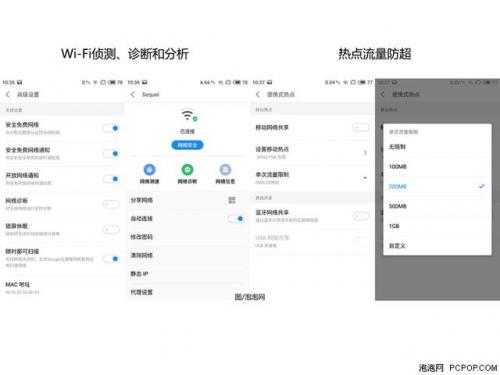Tap the 高级设置 screen title
The image size is (500, 375).
(x=28, y=94)
